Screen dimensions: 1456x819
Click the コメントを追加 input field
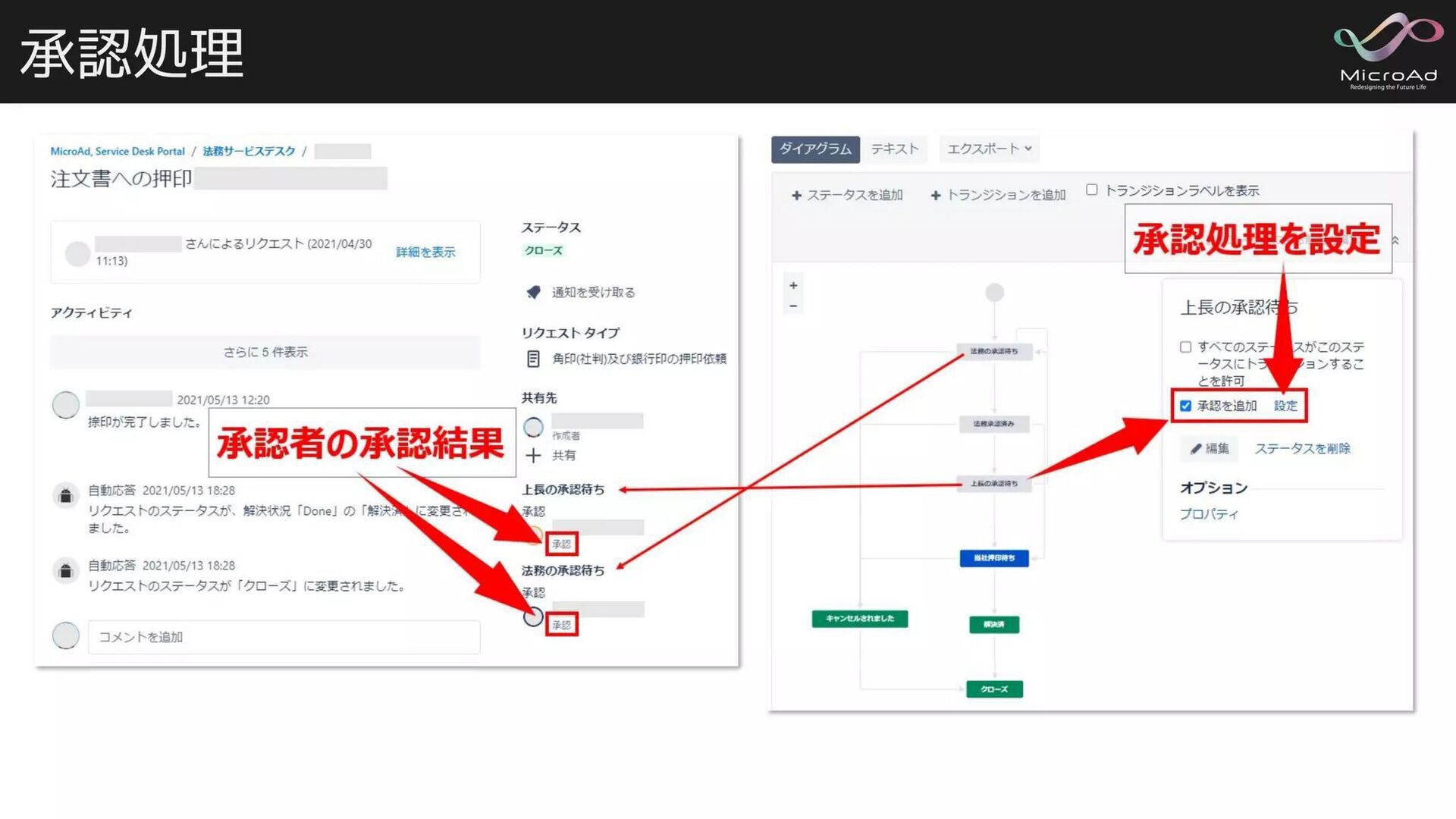284,637
